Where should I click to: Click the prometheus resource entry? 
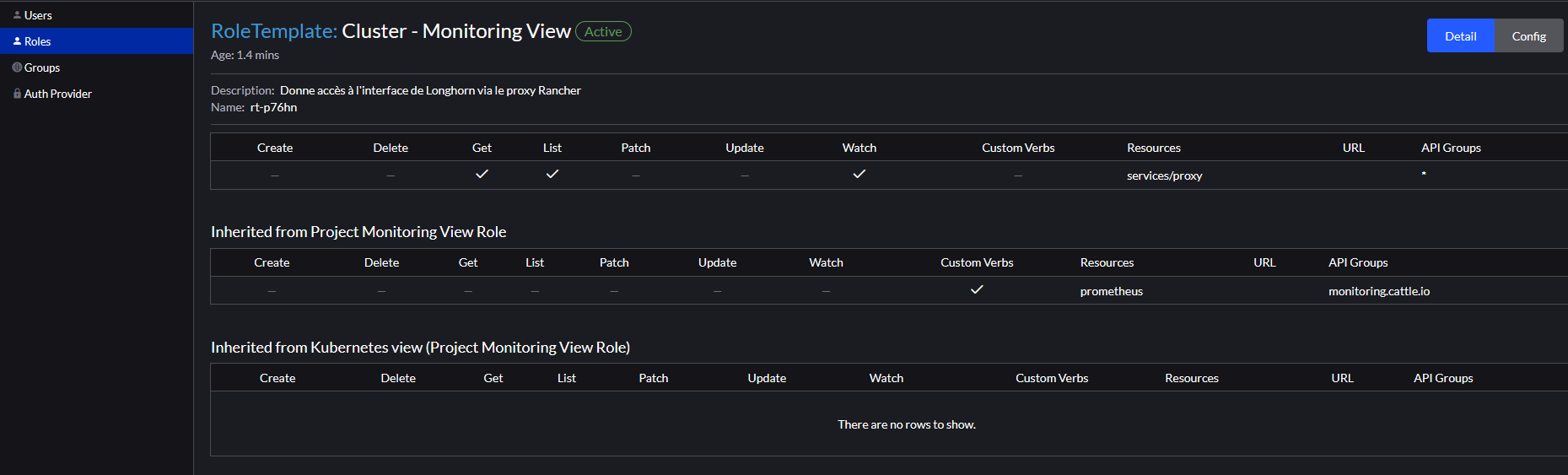pyautogui.click(x=1111, y=291)
